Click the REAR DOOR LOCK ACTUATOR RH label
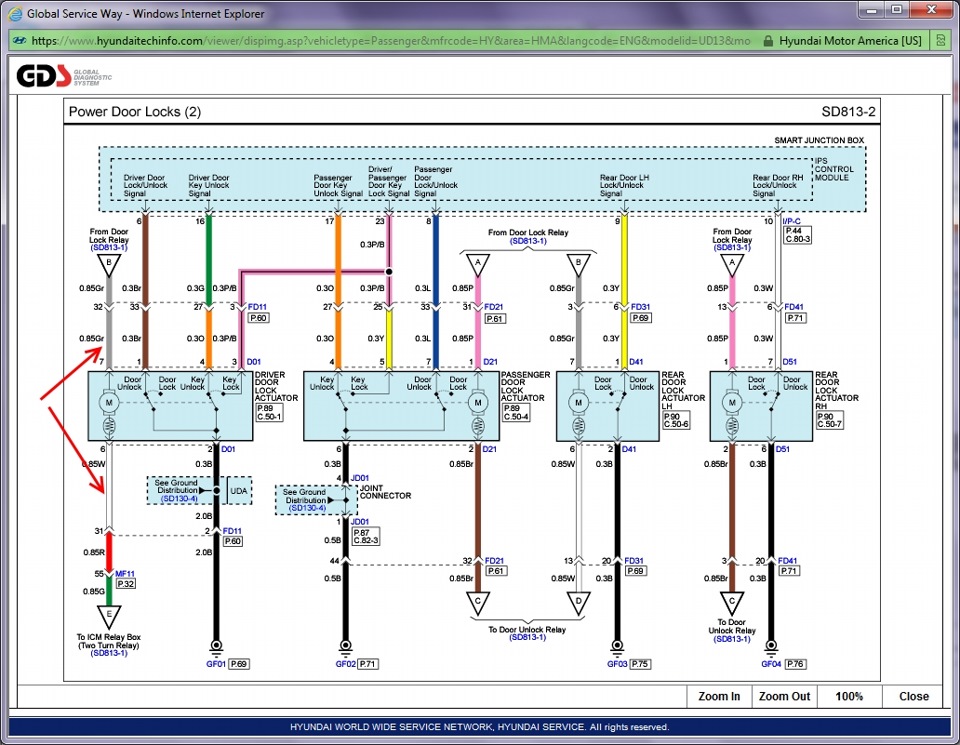 [837, 390]
